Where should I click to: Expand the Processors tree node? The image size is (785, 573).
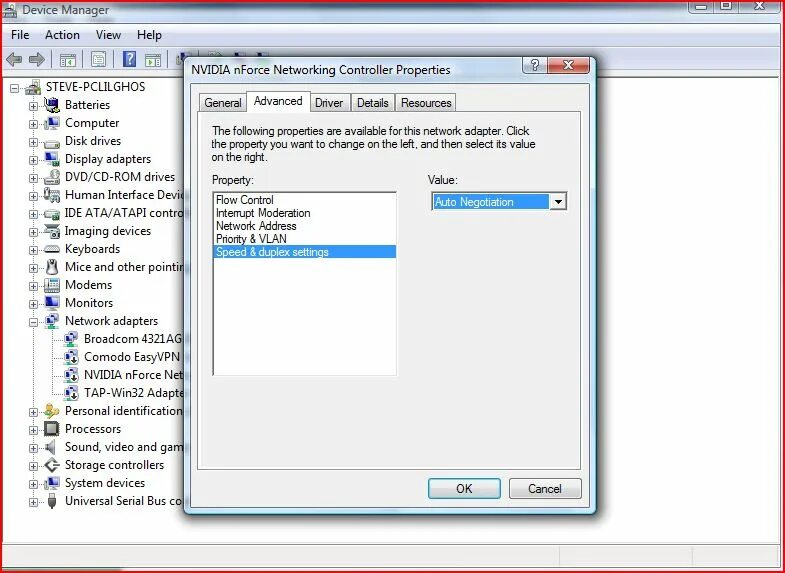33,430
